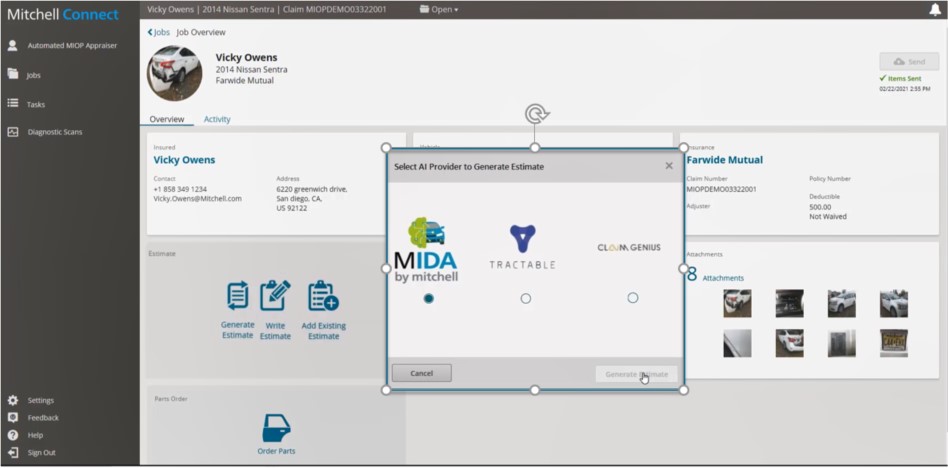
Task: Click the Cancel button in dialog
Action: click(x=421, y=373)
